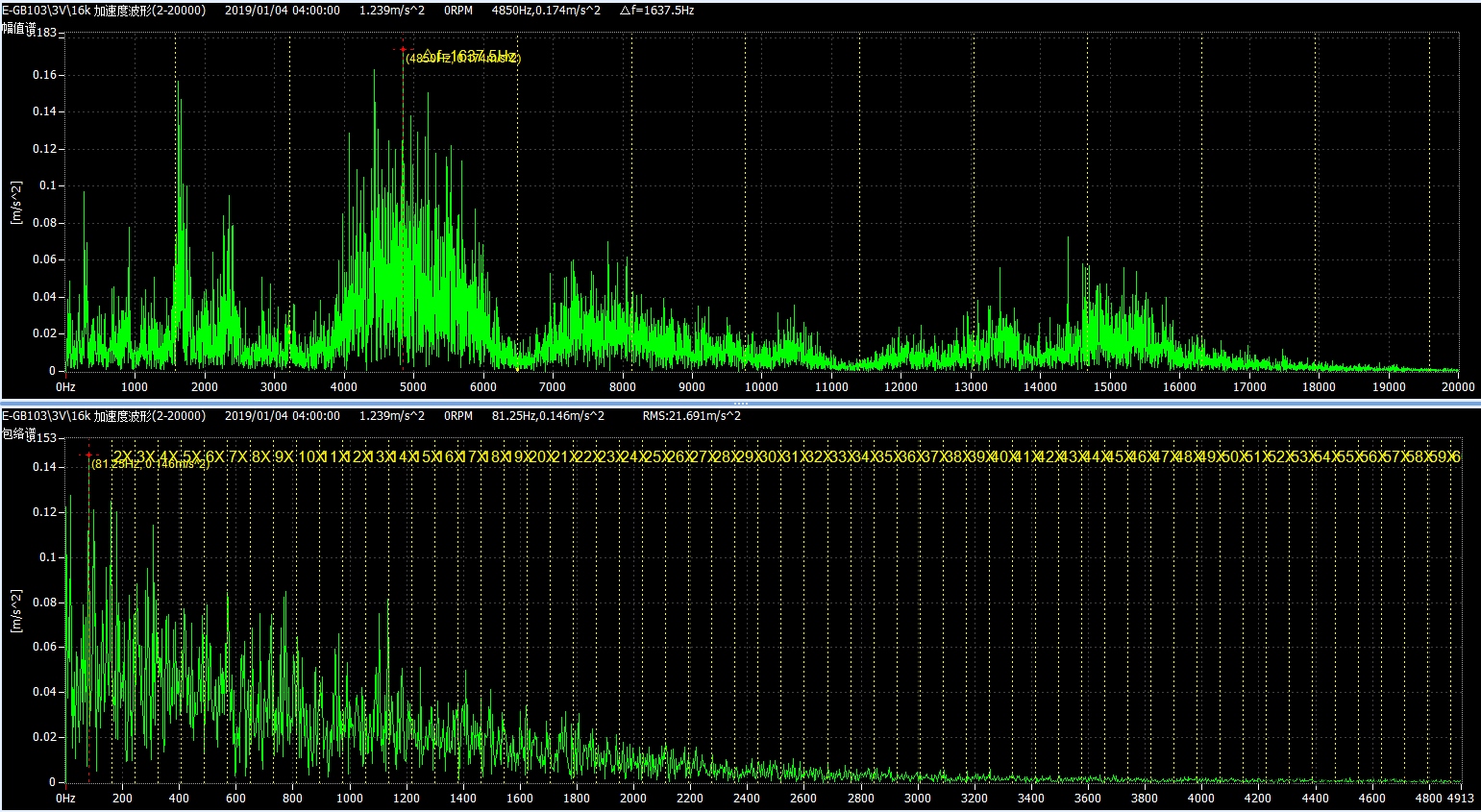
Task: Select the 2X harmonic label
Action: click(122, 456)
